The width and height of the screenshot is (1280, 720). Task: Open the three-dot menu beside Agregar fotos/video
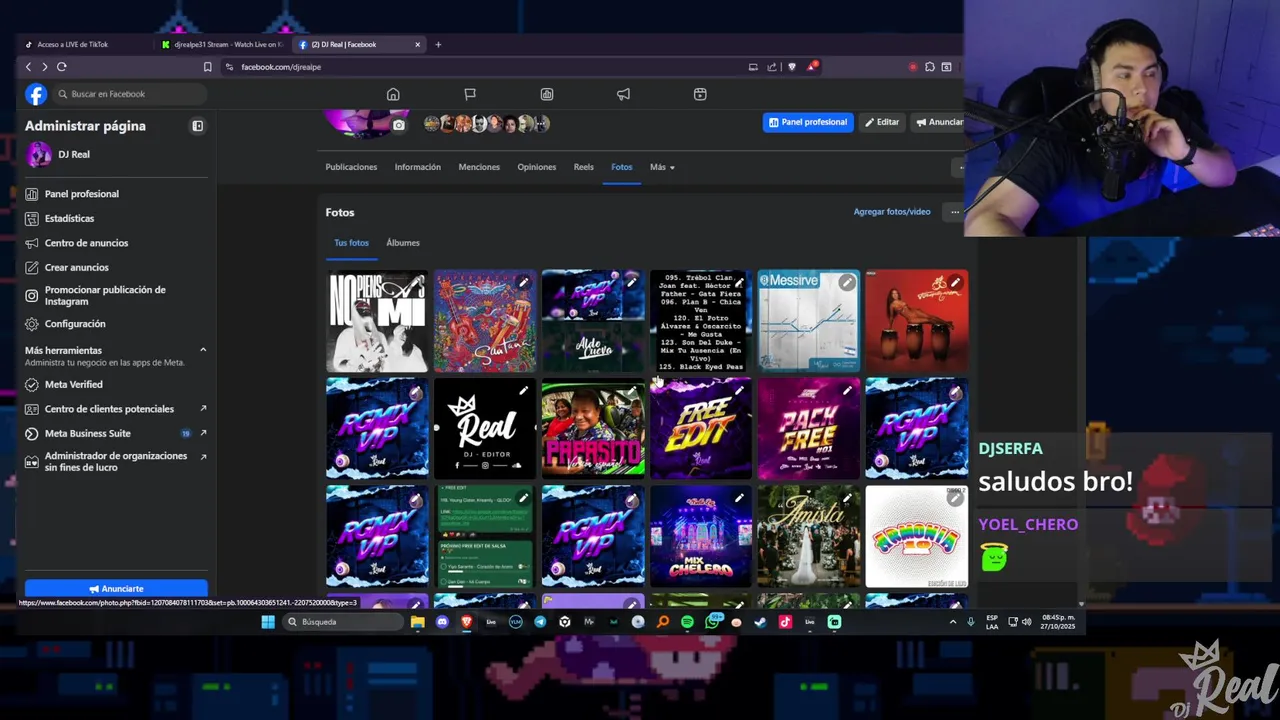tap(955, 212)
